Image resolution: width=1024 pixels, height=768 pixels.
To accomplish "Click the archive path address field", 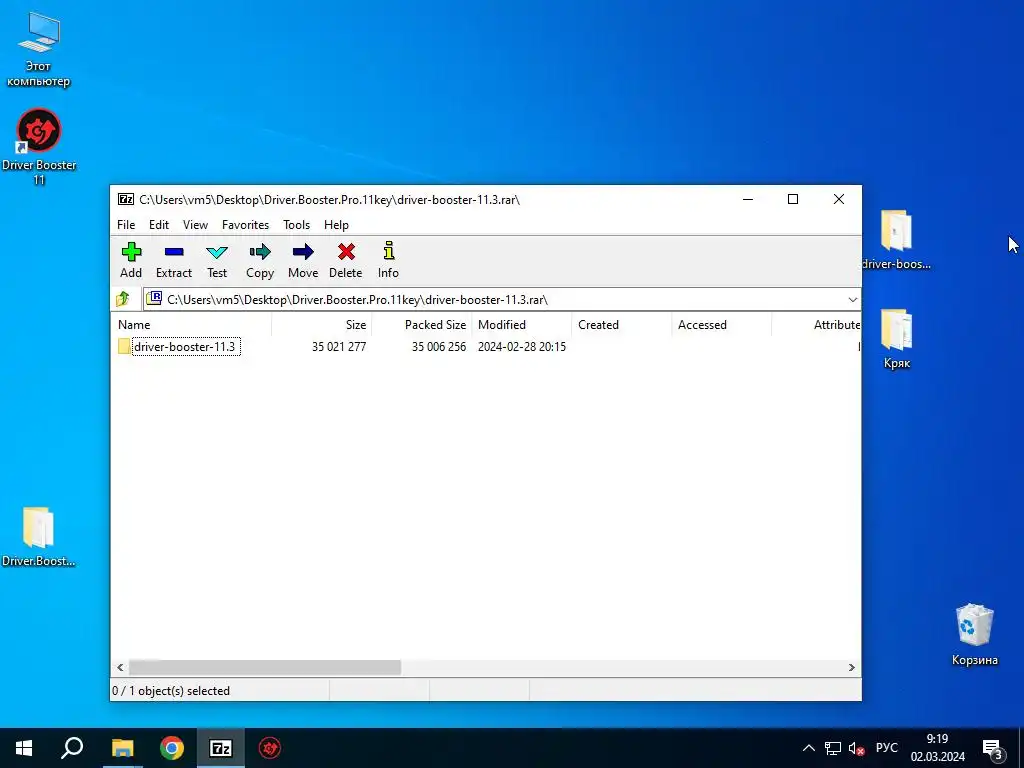I will click(502, 300).
